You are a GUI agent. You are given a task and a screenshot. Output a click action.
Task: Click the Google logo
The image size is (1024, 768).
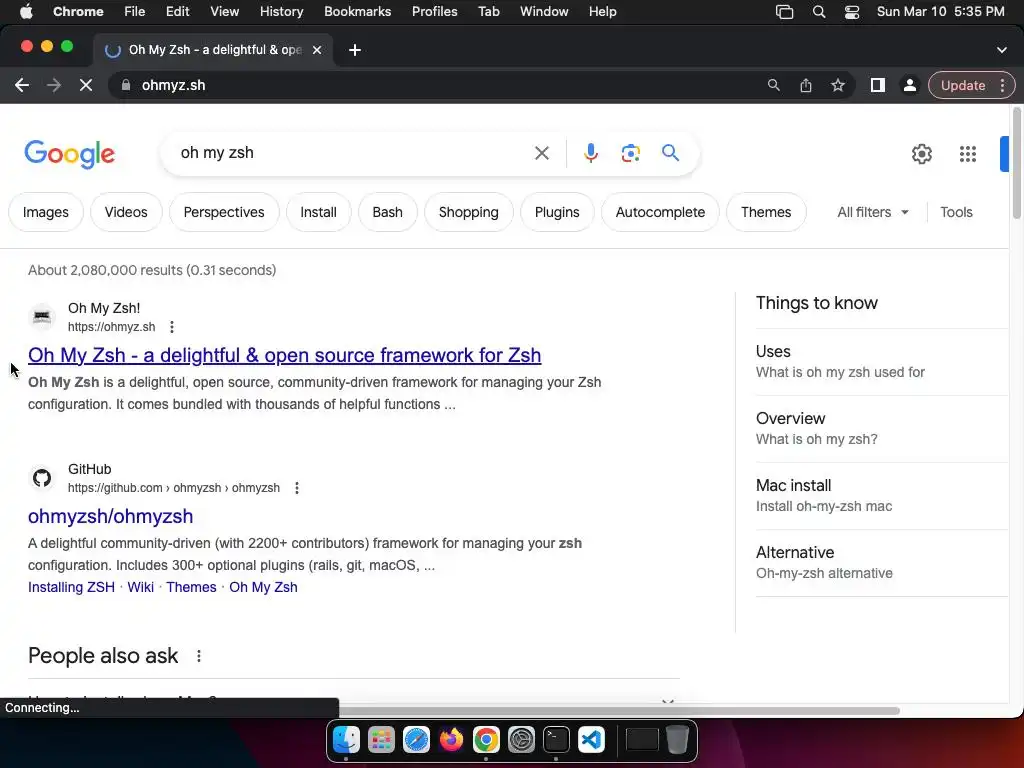(70, 155)
